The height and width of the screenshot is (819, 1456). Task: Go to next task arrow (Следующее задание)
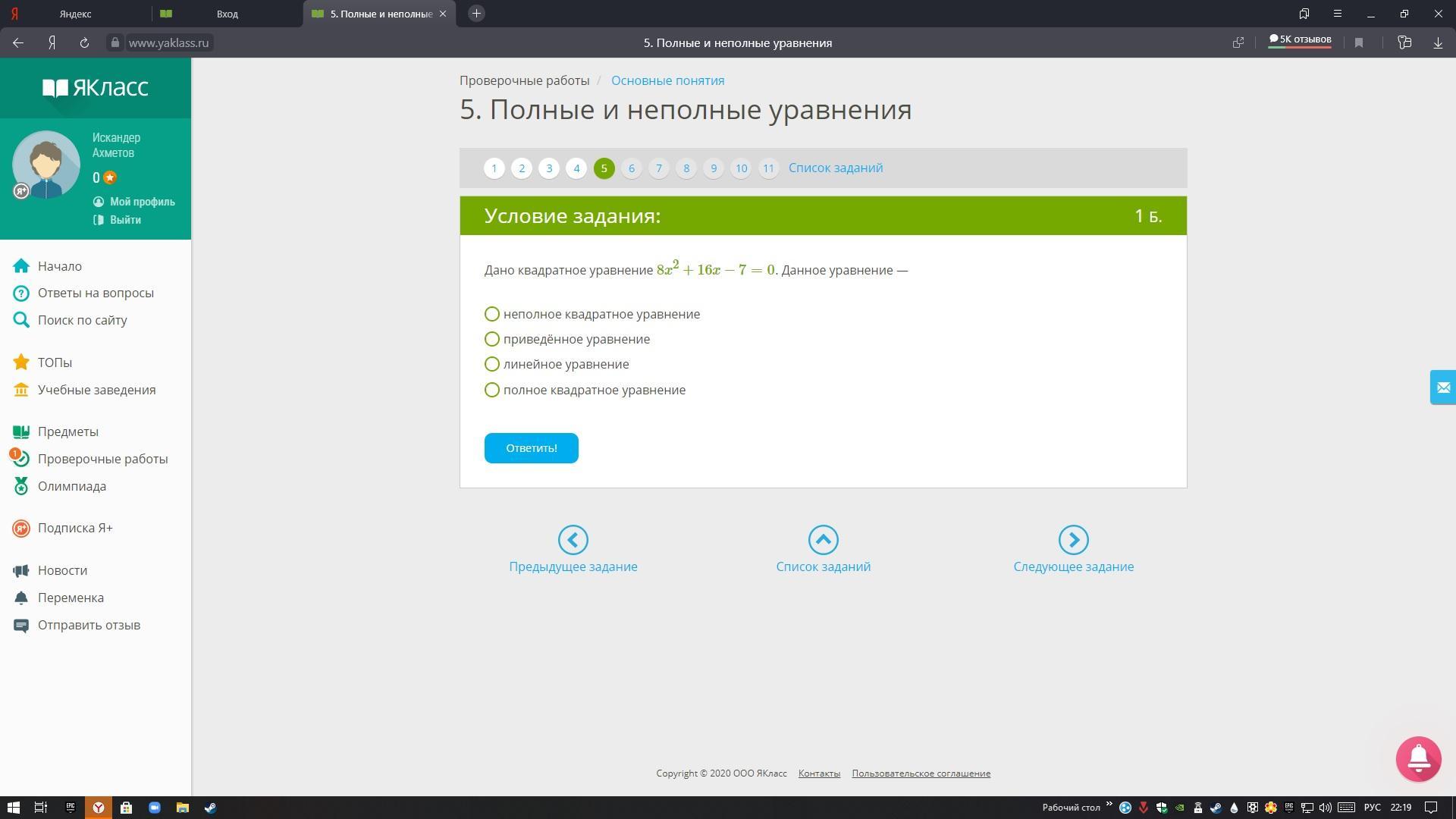click(1073, 540)
